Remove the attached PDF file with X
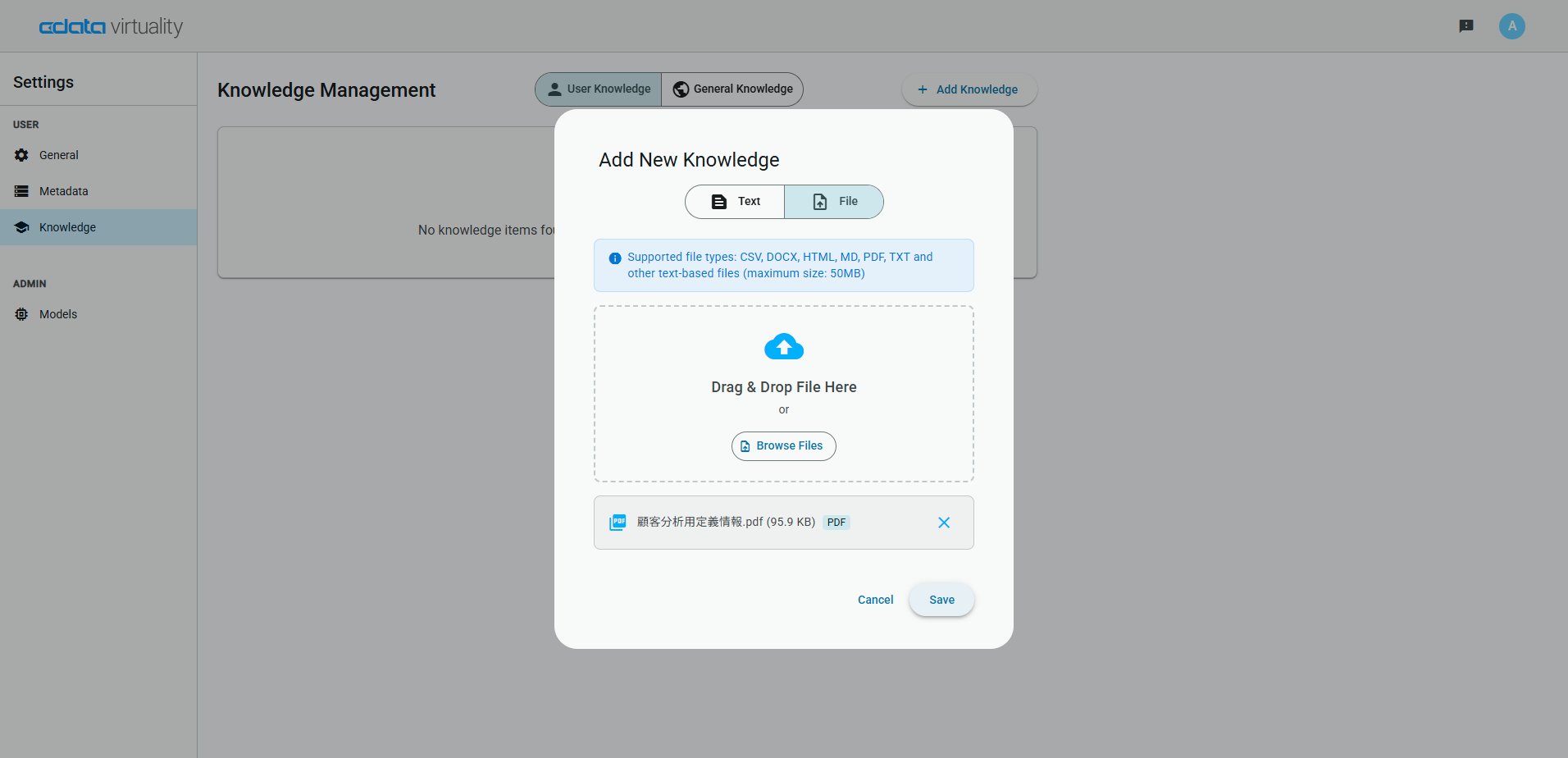This screenshot has height=758, width=1568. [x=943, y=523]
